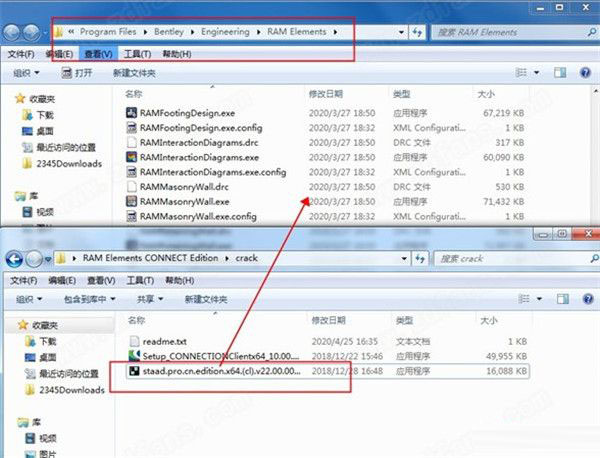The image size is (600, 458).
Task: Open 编辑(E) menu in crack window
Action: click(62, 281)
